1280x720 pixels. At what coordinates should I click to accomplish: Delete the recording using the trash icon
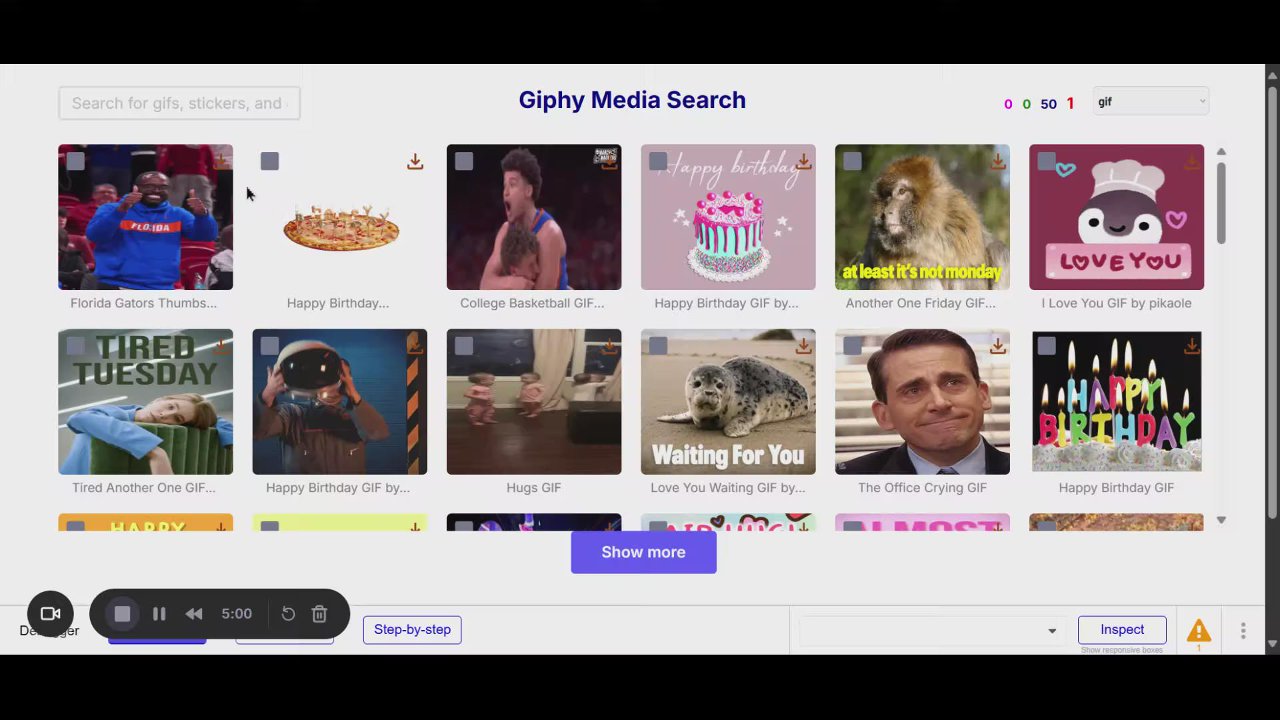click(x=319, y=614)
